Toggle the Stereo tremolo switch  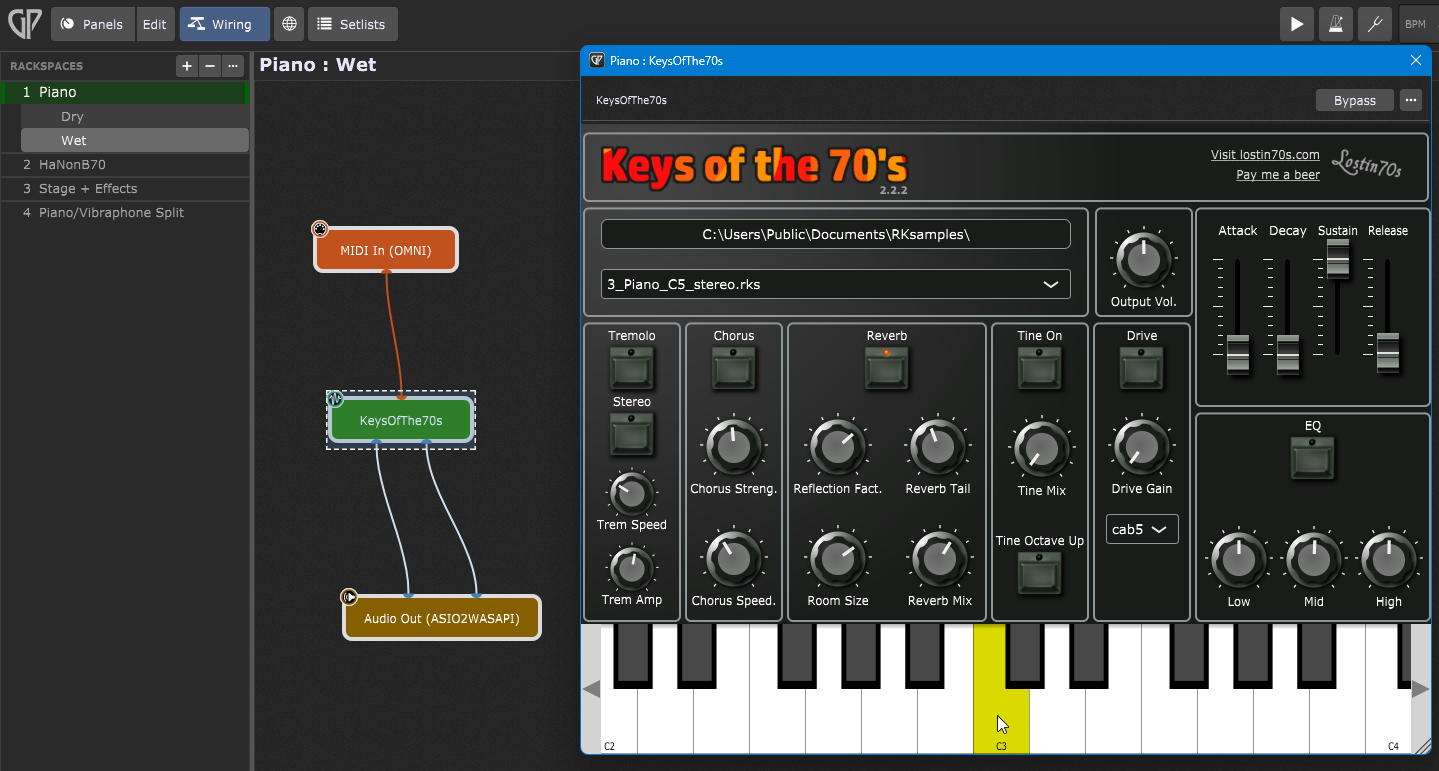pos(632,434)
